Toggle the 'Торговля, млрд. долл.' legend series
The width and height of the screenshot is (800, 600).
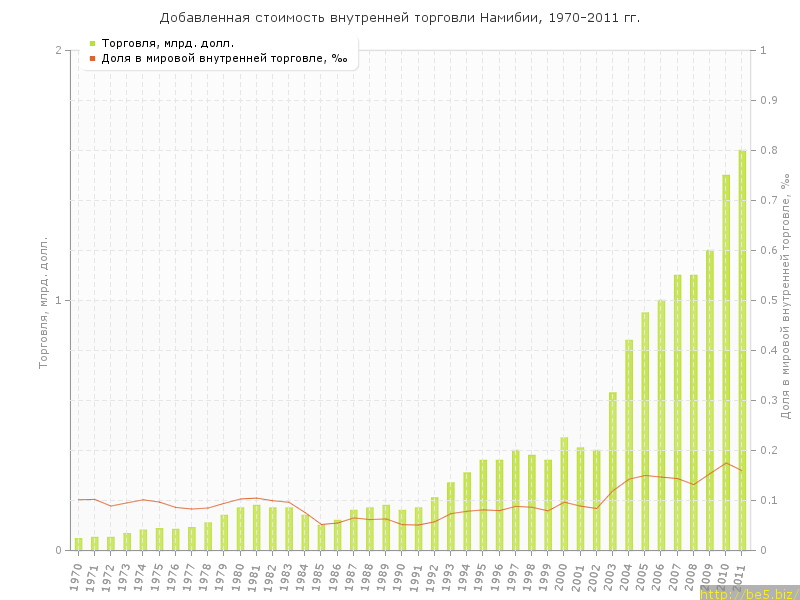167,43
